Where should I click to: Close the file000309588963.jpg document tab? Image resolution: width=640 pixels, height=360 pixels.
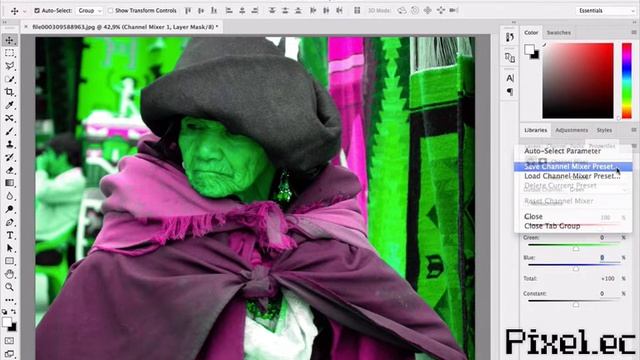click(x=26, y=27)
